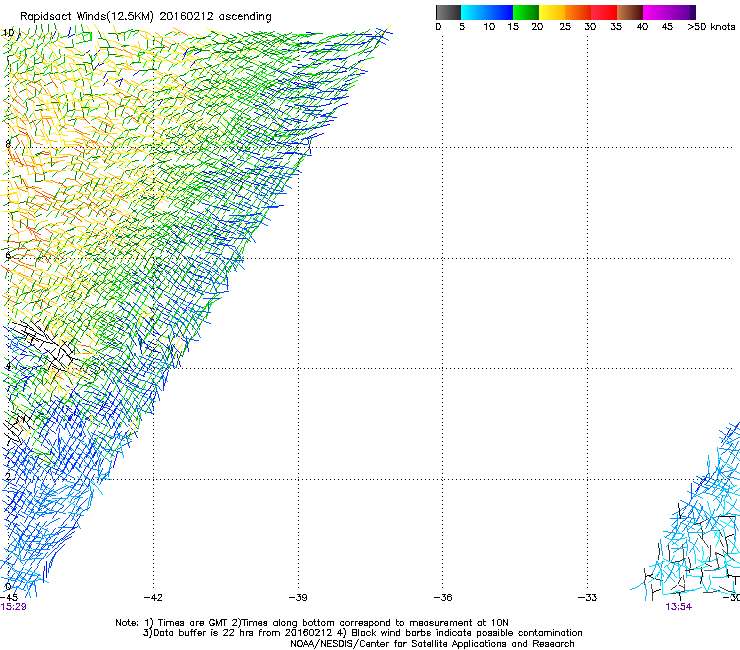Click the '>50 knots' legend label
The image size is (740, 650).
coord(711,27)
